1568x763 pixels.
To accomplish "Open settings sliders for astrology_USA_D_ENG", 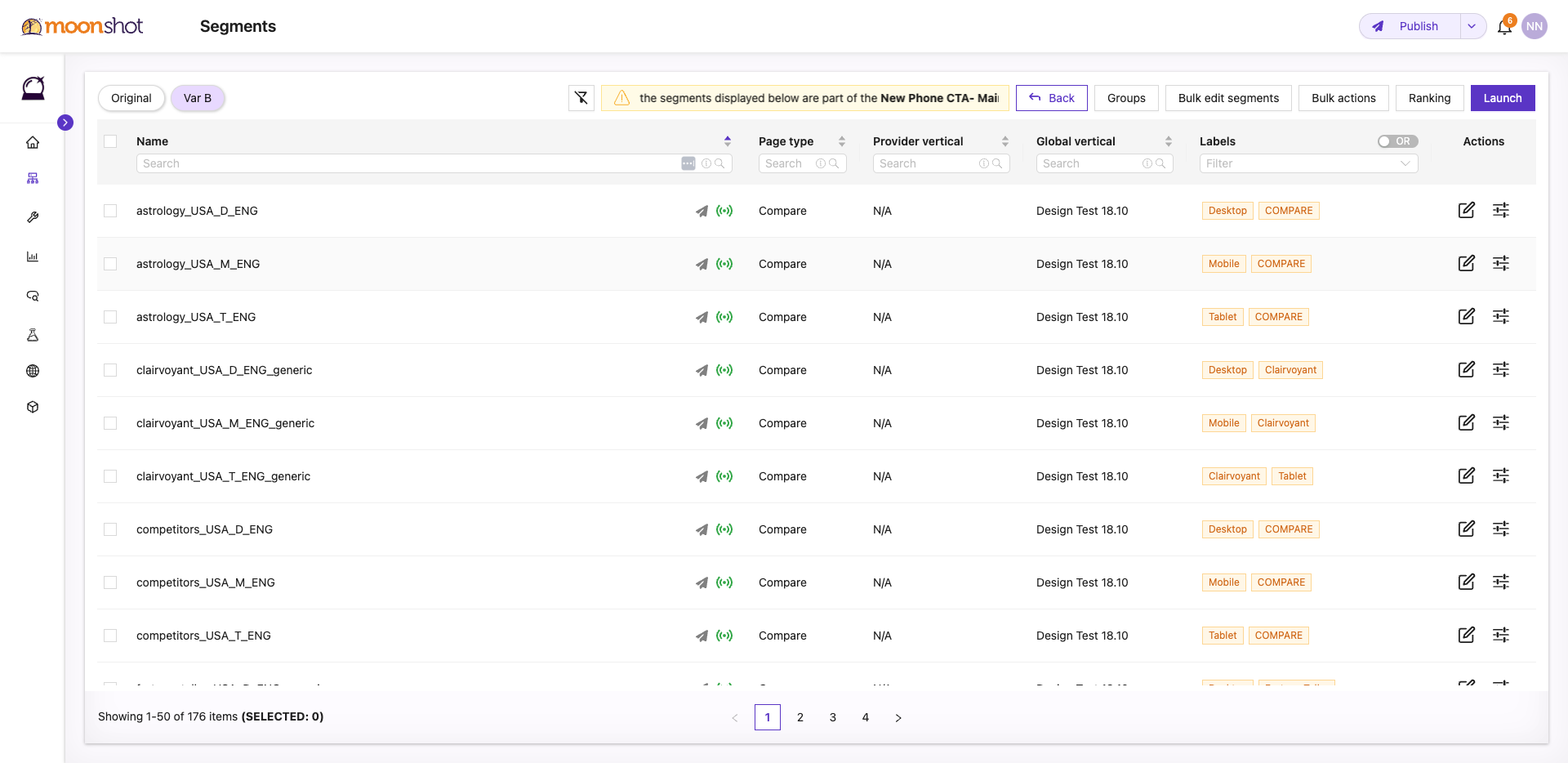I will pos(1501,210).
